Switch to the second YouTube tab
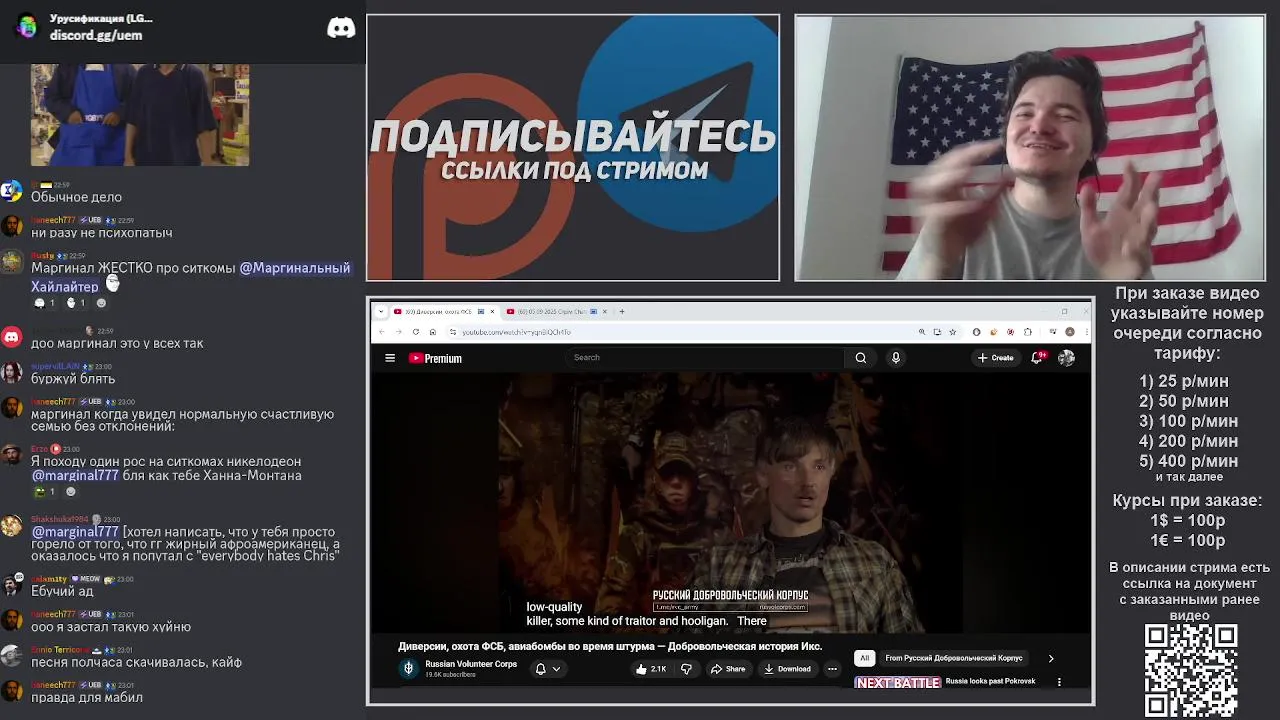Viewport: 1280px width, 720px height. (x=557, y=311)
